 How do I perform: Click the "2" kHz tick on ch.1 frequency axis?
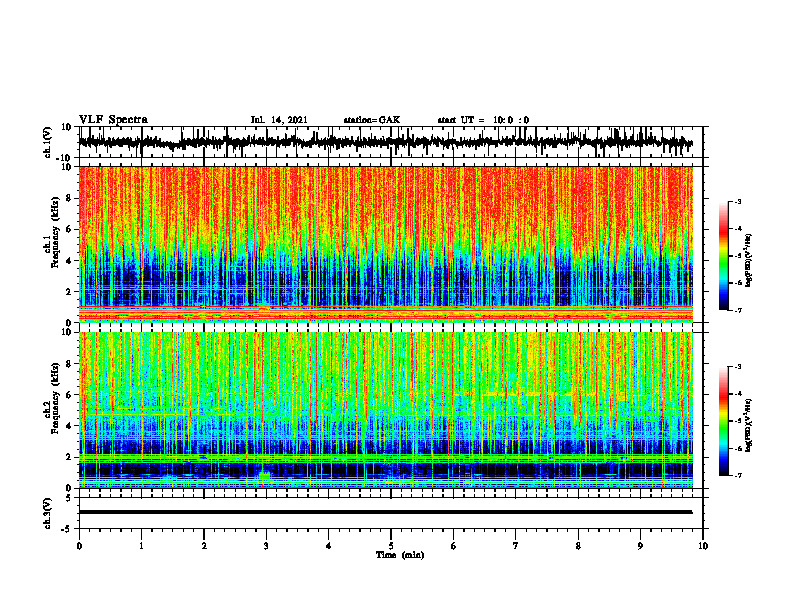coord(69,291)
